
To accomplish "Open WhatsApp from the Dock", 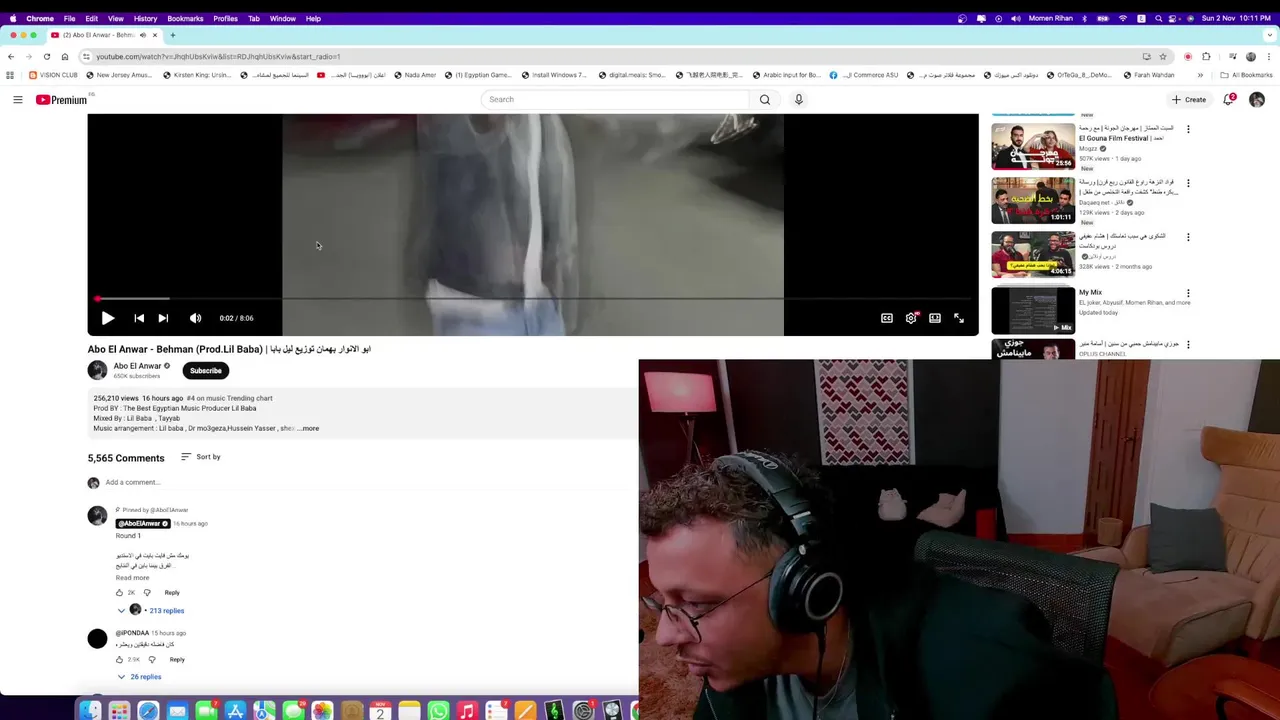I will coord(438,711).
